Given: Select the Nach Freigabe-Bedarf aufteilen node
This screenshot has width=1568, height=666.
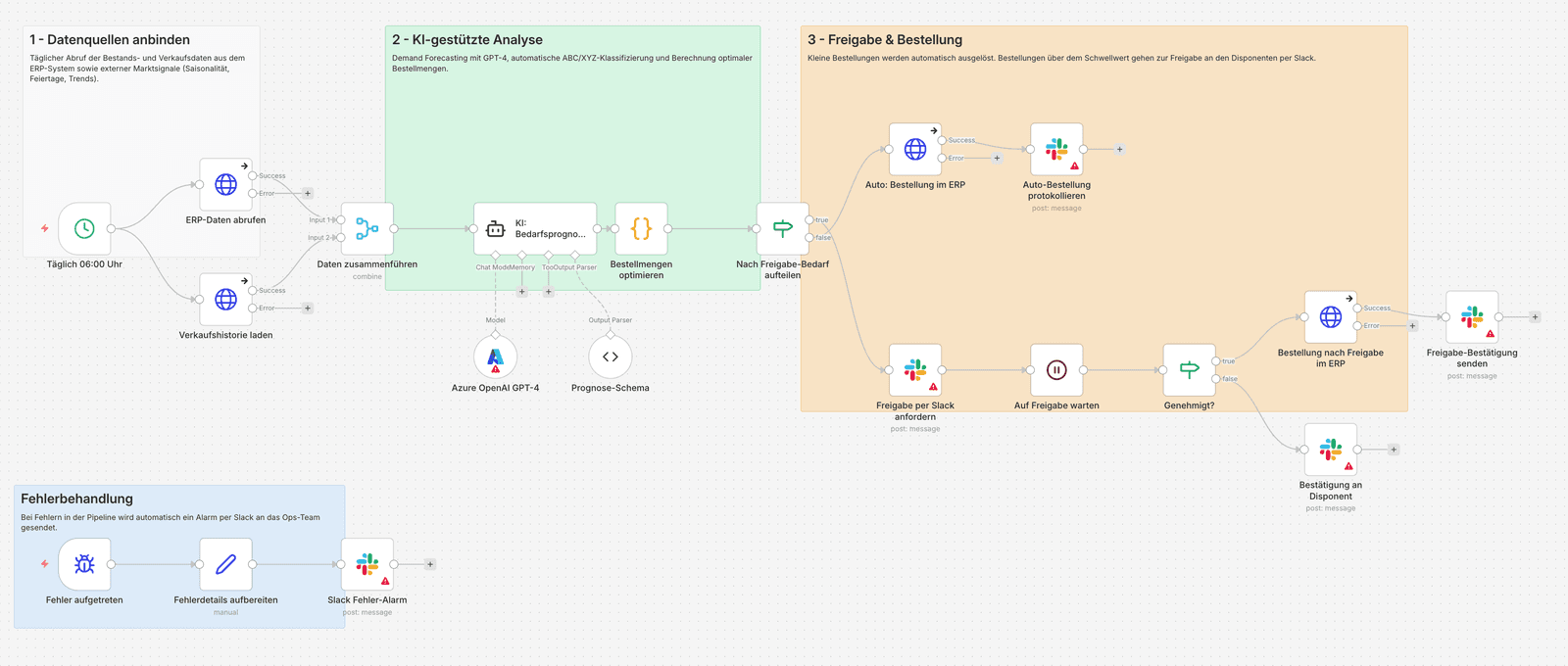Looking at the screenshot, I should (x=782, y=228).
